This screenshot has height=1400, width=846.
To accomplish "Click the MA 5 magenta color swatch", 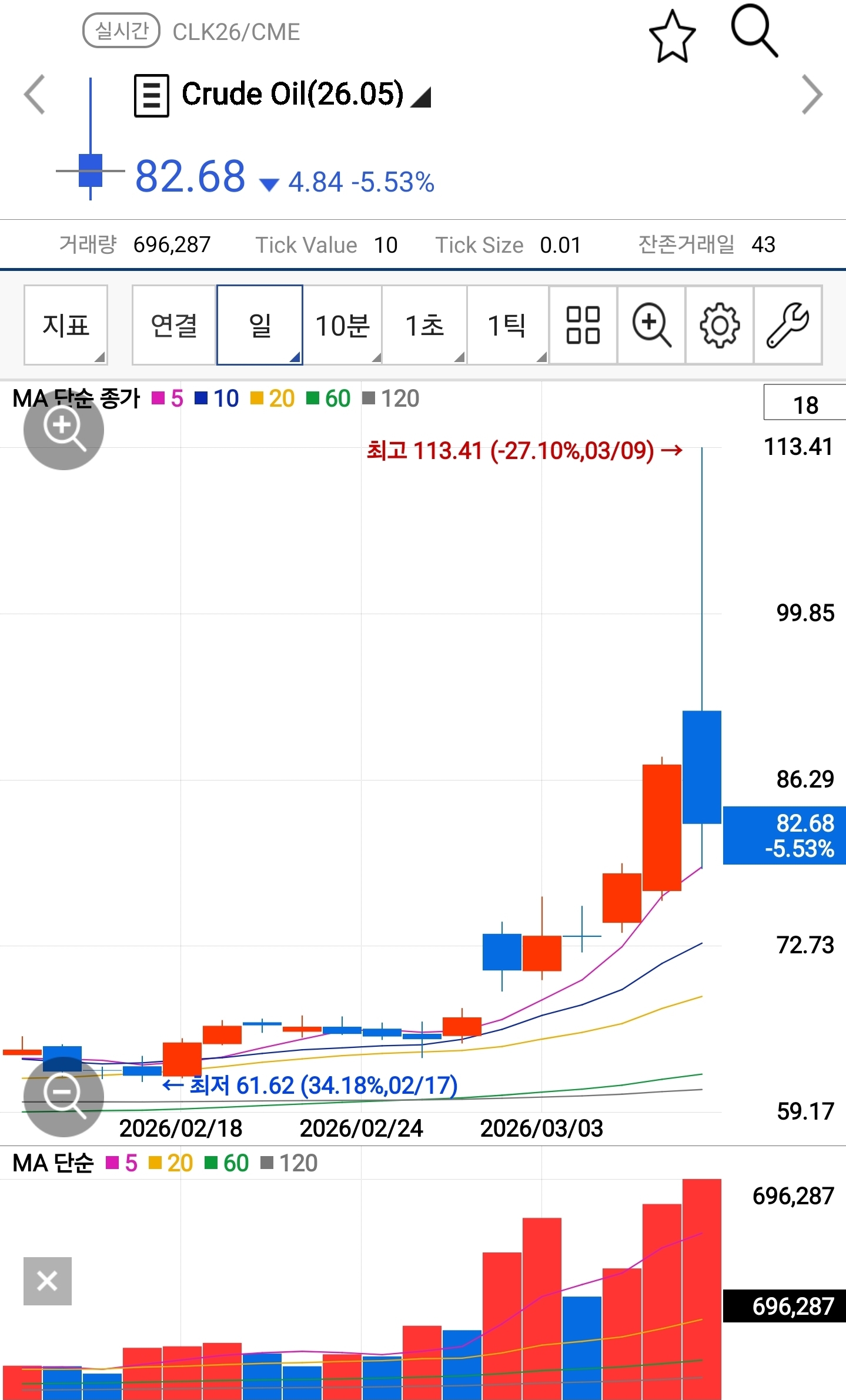I will coord(158,398).
